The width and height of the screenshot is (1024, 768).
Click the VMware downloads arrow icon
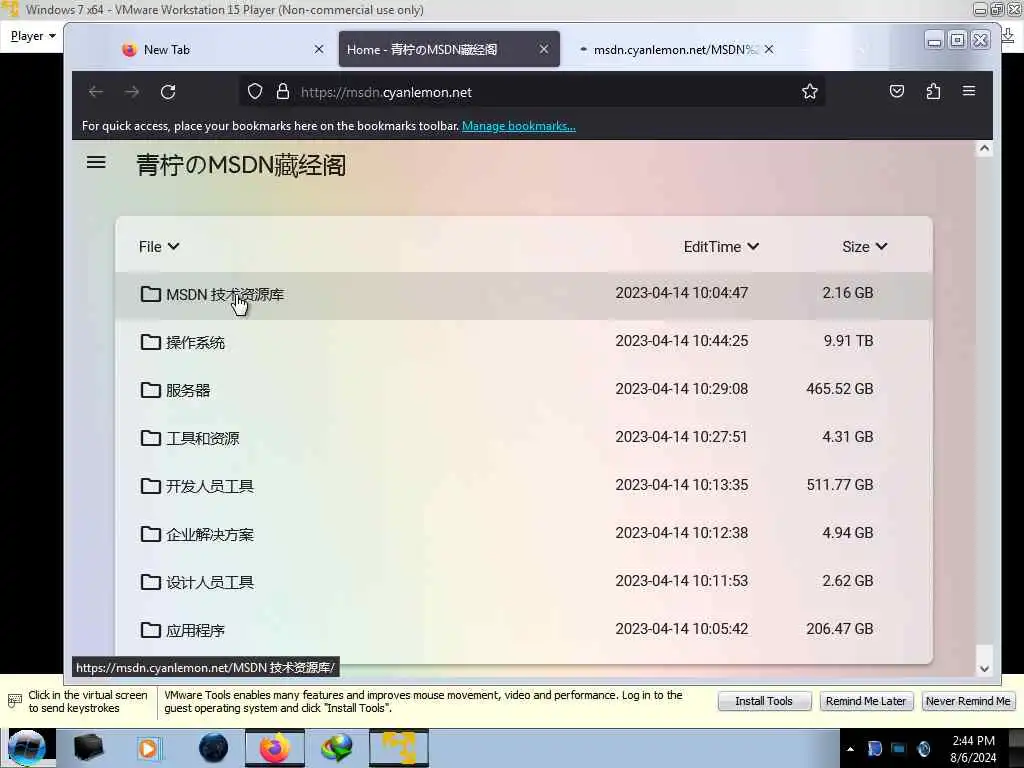tap(1009, 35)
